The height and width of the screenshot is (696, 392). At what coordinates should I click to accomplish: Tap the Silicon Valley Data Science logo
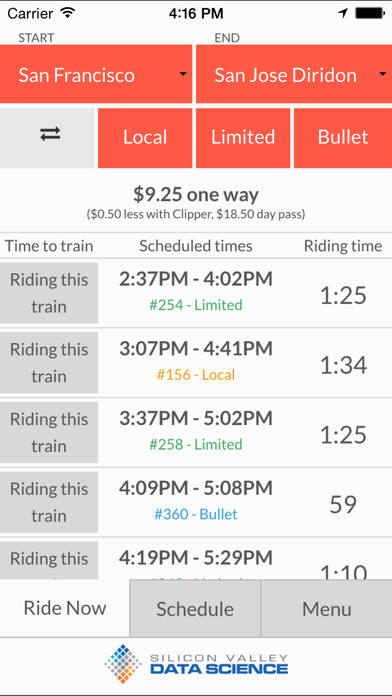[196, 664]
